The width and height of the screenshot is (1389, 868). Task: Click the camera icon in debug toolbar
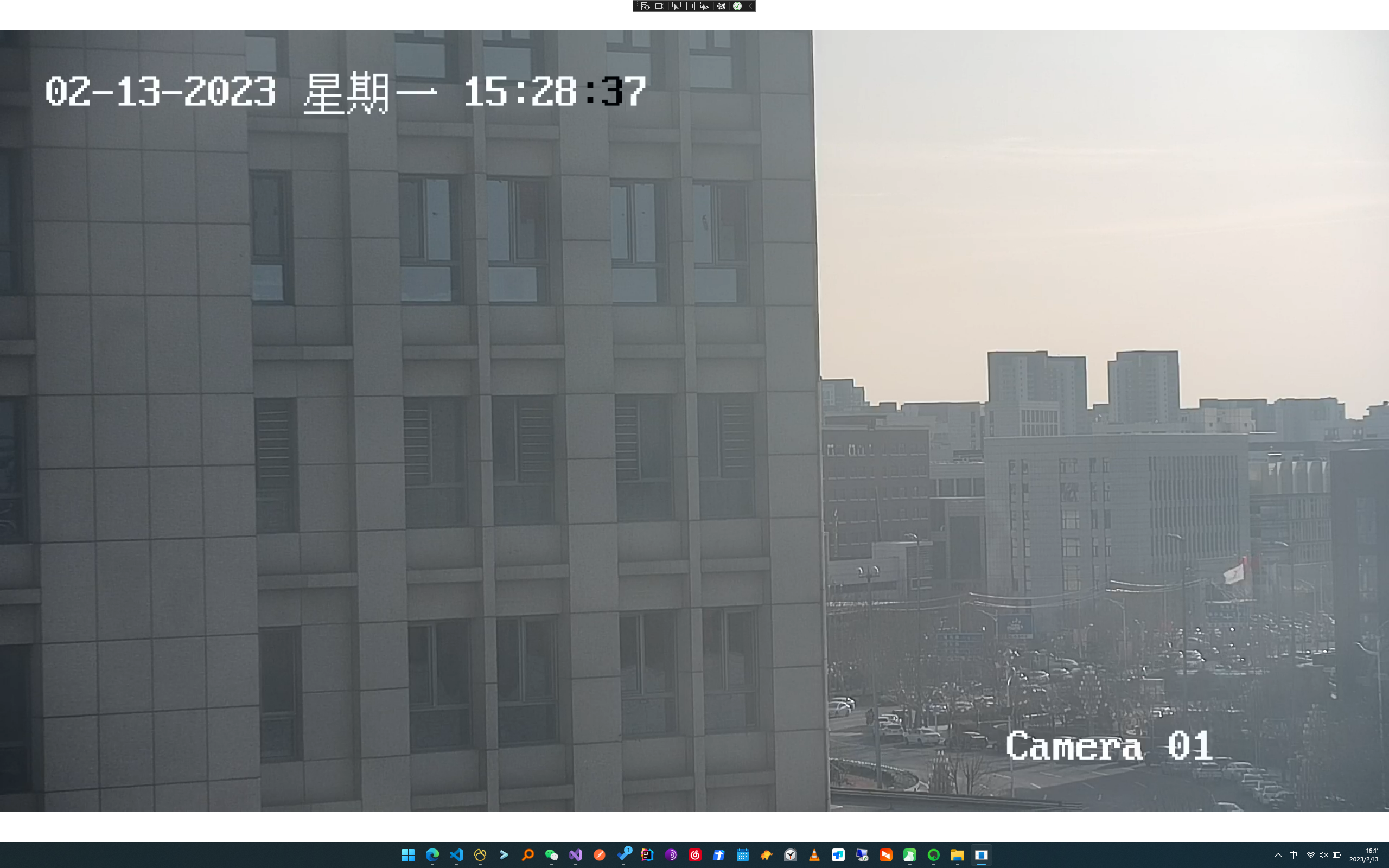coord(660,6)
